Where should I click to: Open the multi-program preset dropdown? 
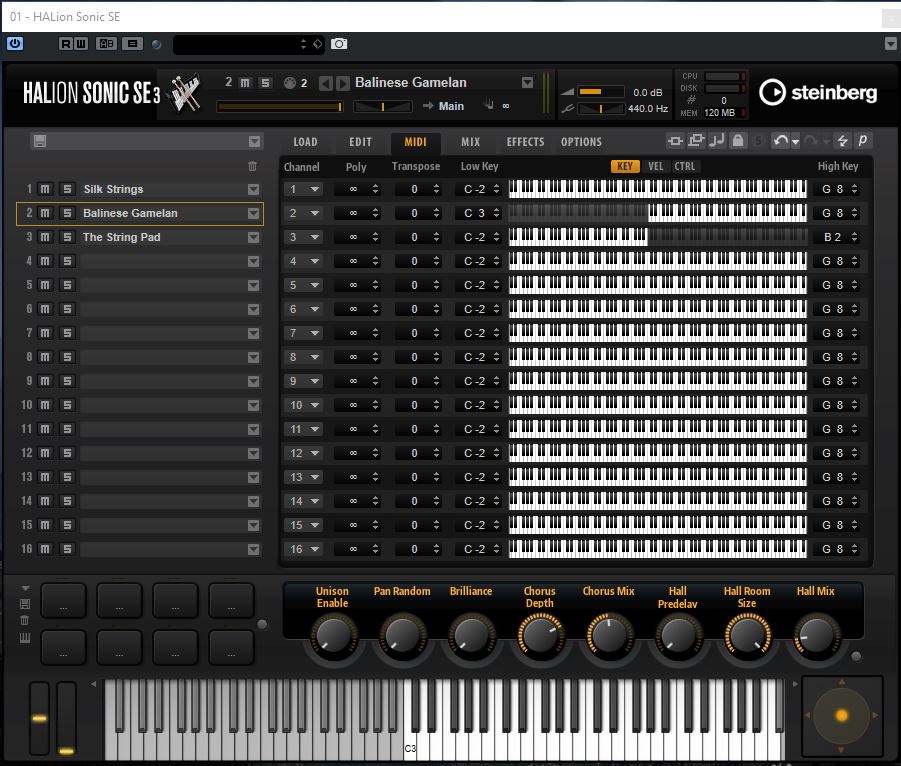tap(254, 141)
